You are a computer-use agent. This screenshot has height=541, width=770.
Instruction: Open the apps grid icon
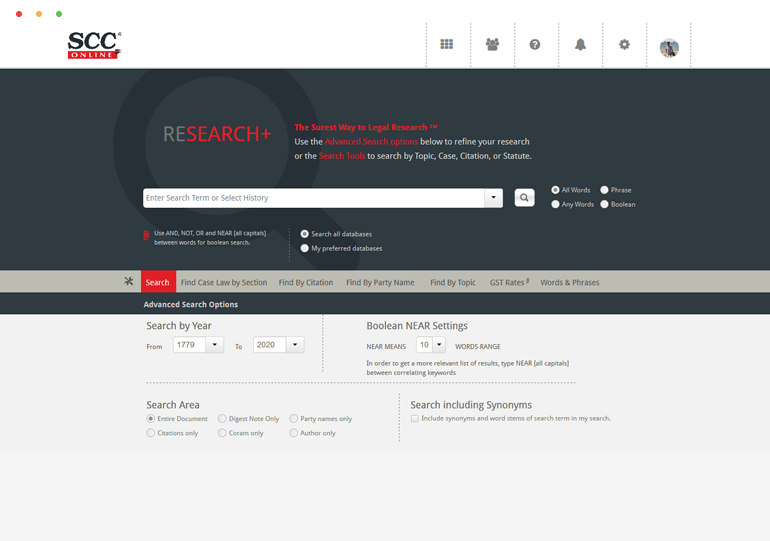[x=446, y=44]
